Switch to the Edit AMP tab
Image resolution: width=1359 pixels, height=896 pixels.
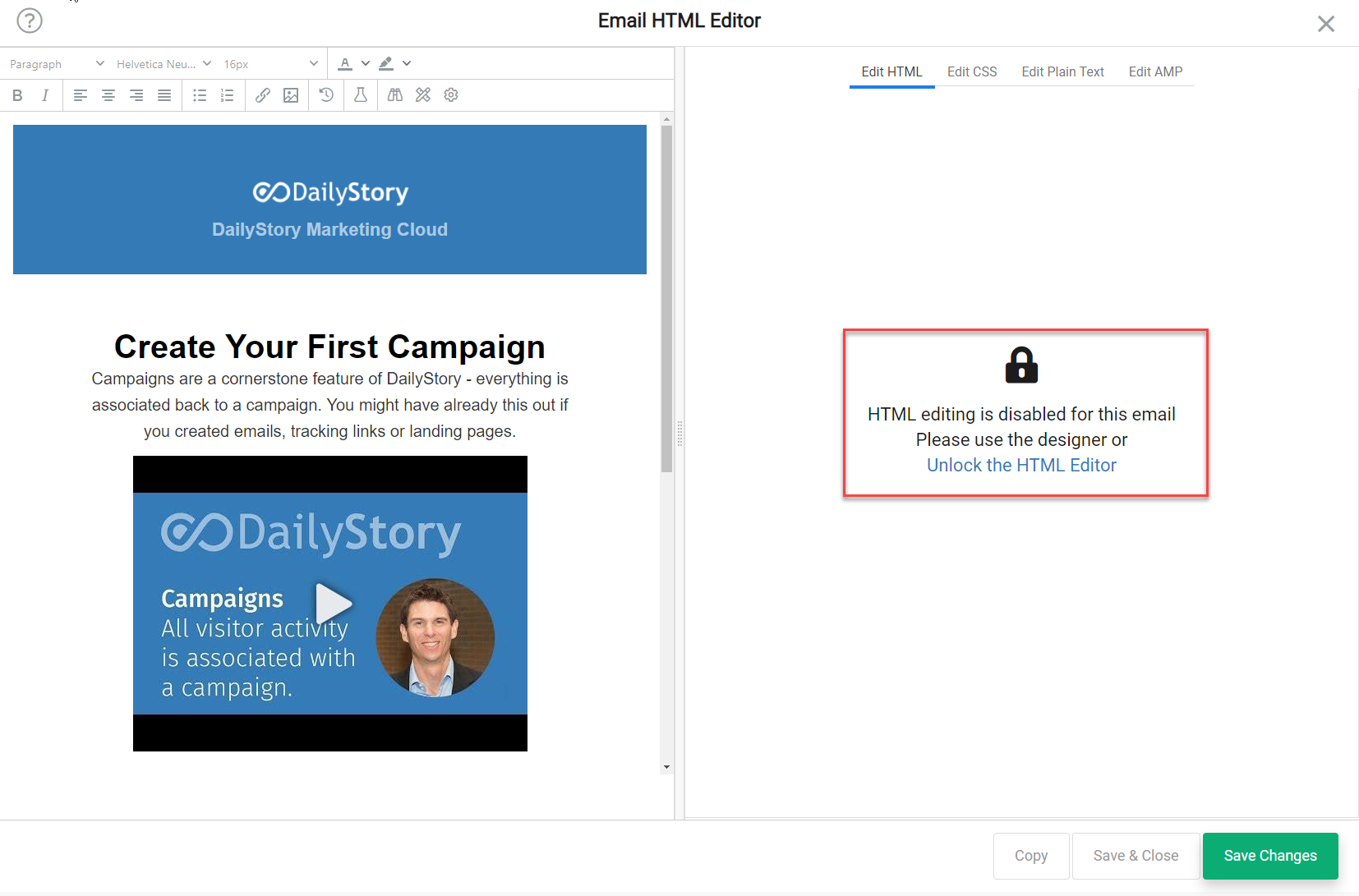coord(1155,72)
